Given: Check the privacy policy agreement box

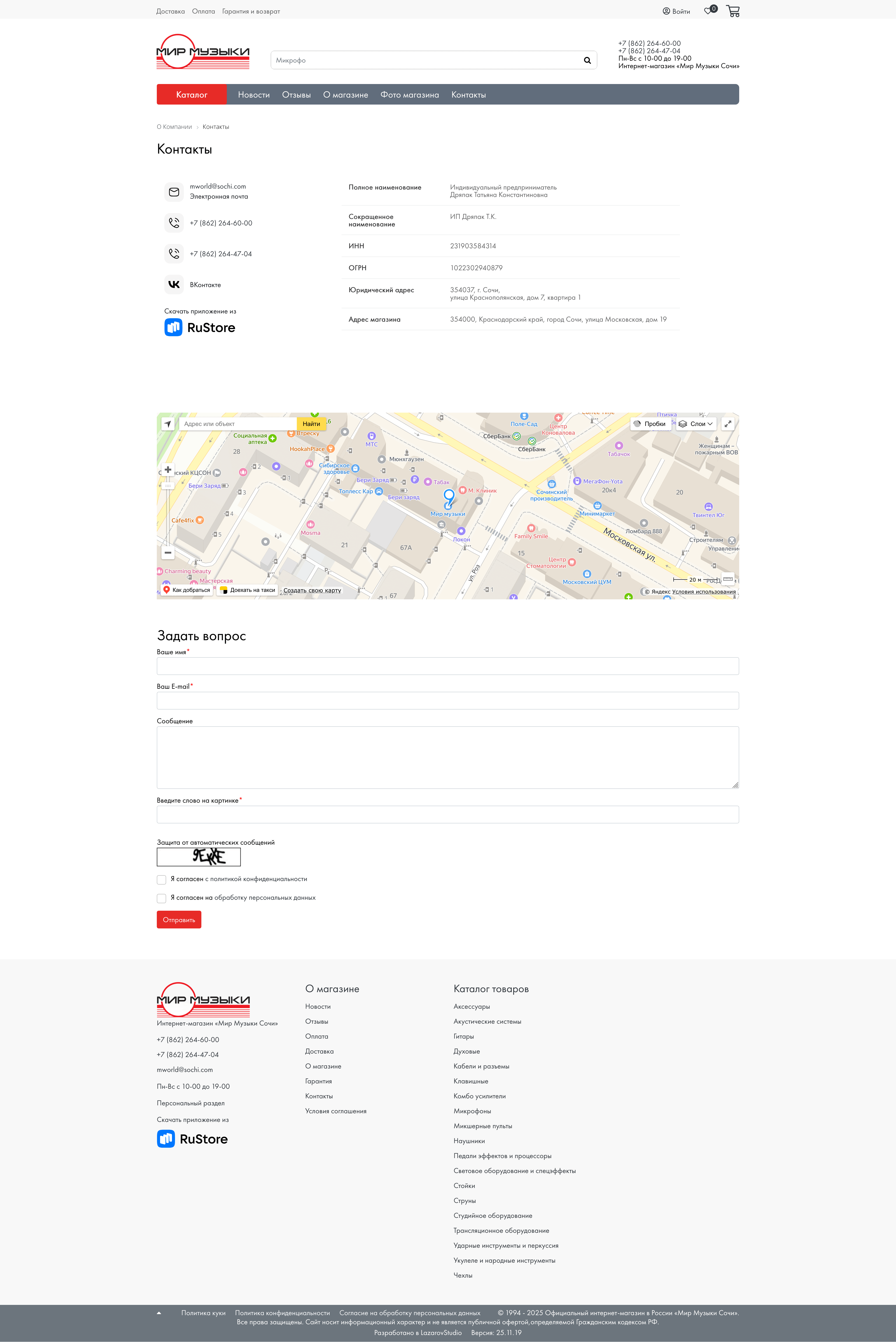Looking at the screenshot, I should point(162,880).
